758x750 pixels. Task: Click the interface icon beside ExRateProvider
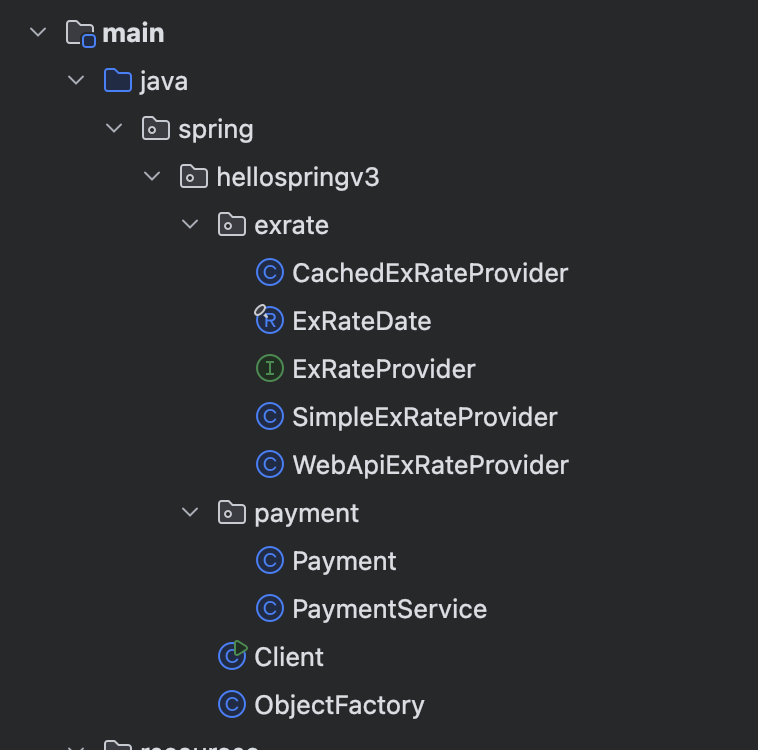[x=270, y=369]
